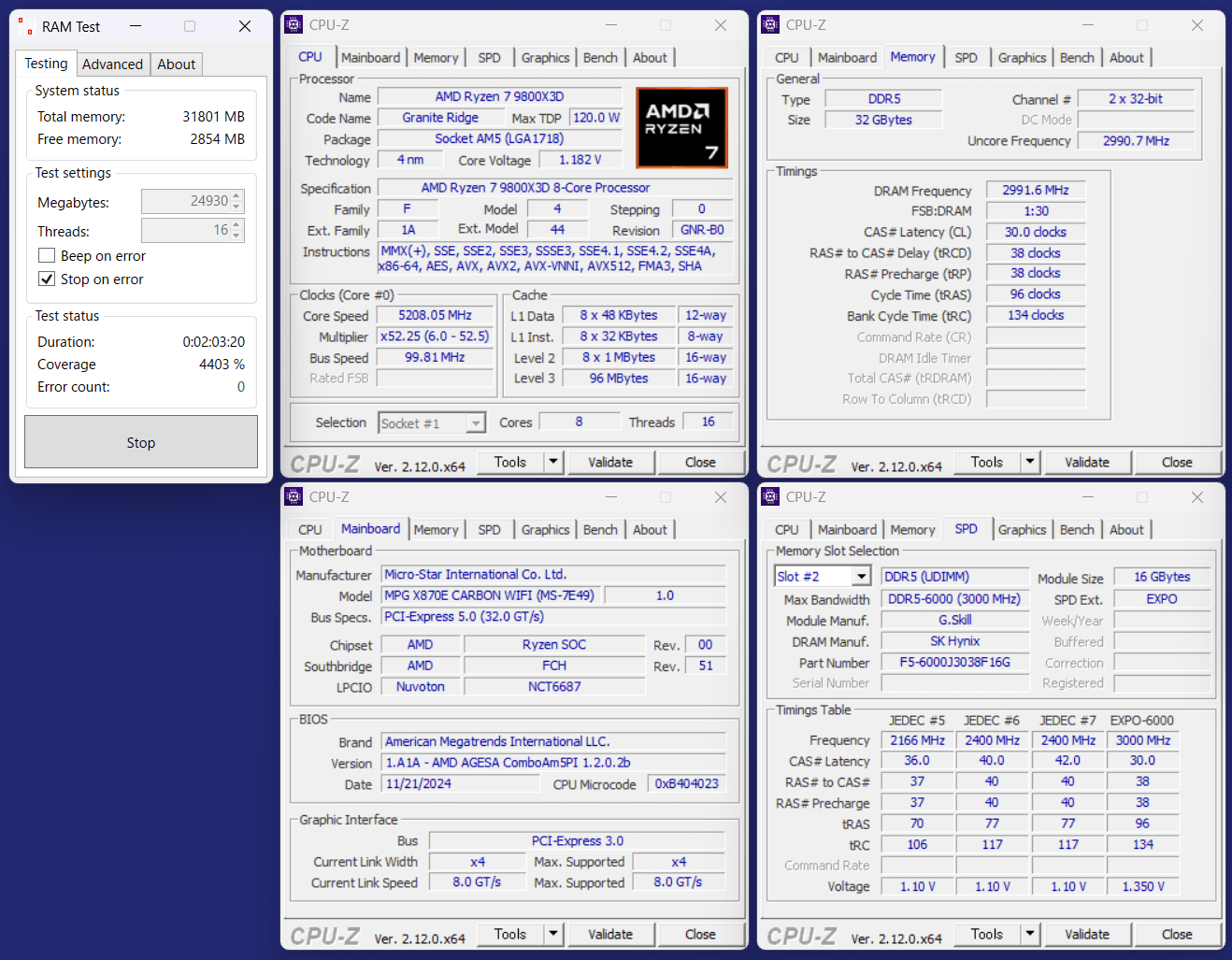Click the CPU-Z icon of the Mainboard tab window
The image size is (1232, 960).
click(294, 497)
